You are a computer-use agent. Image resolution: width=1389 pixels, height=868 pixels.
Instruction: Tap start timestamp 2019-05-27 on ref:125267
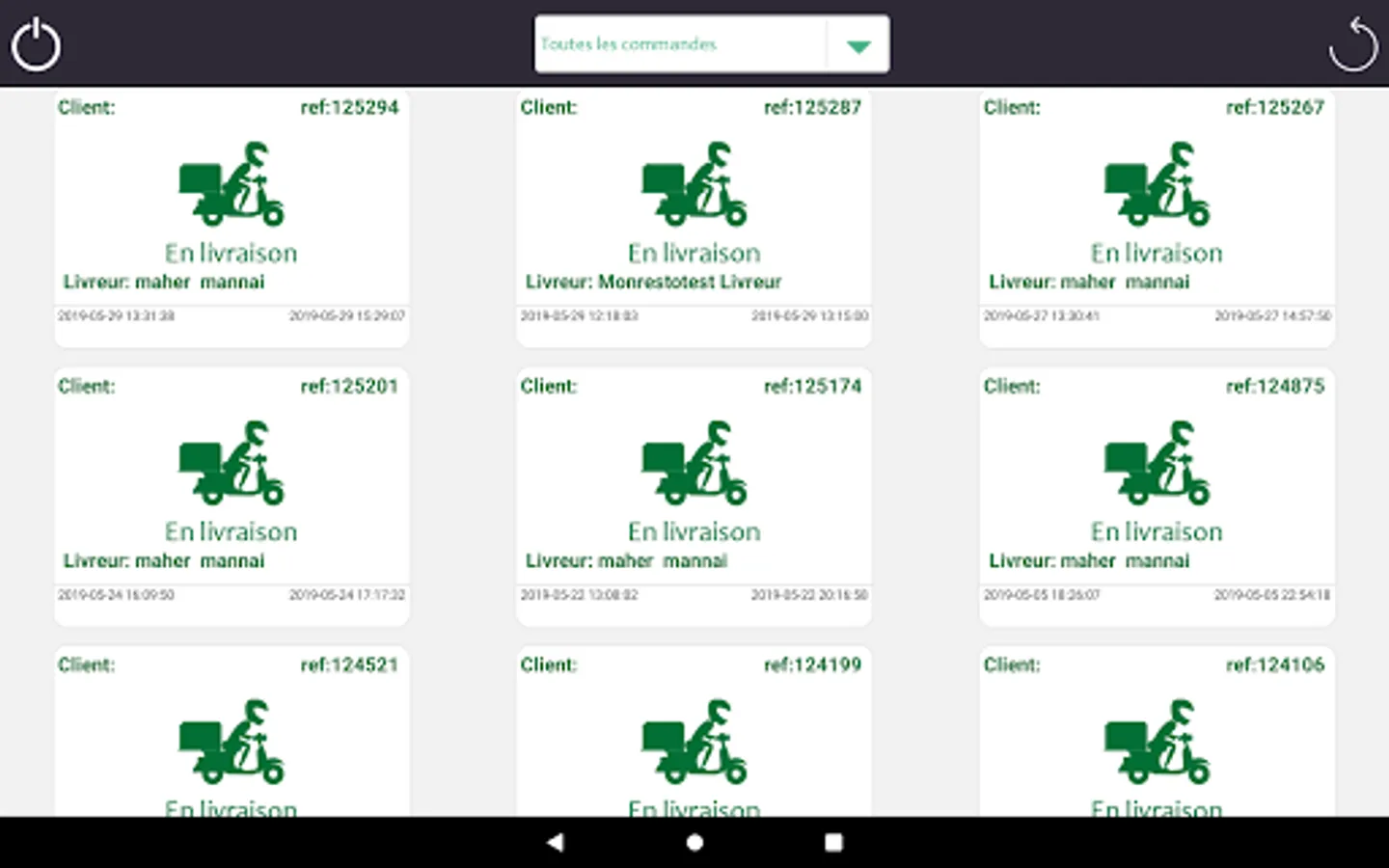[1042, 315]
